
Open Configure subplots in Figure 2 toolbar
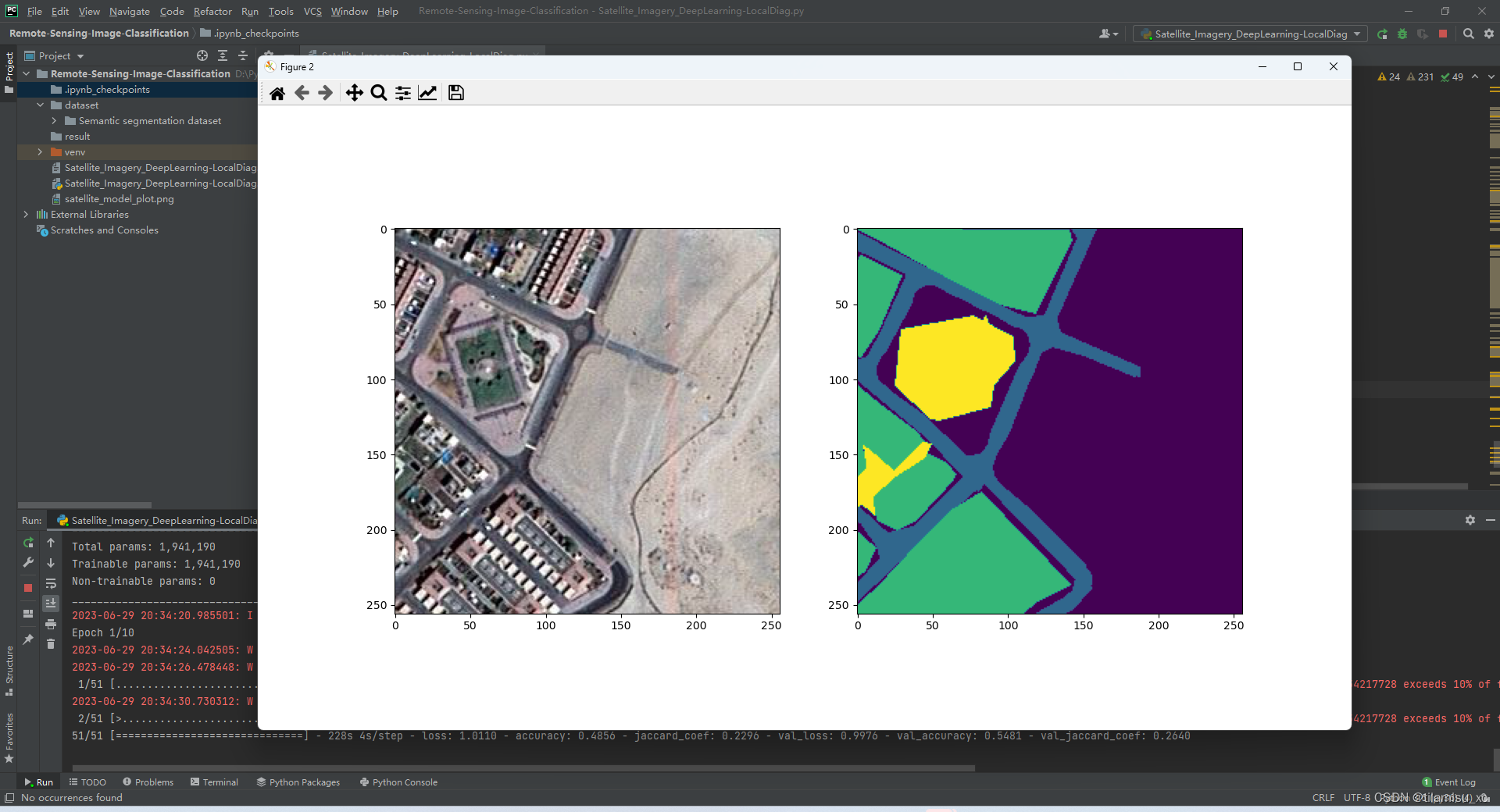point(403,93)
